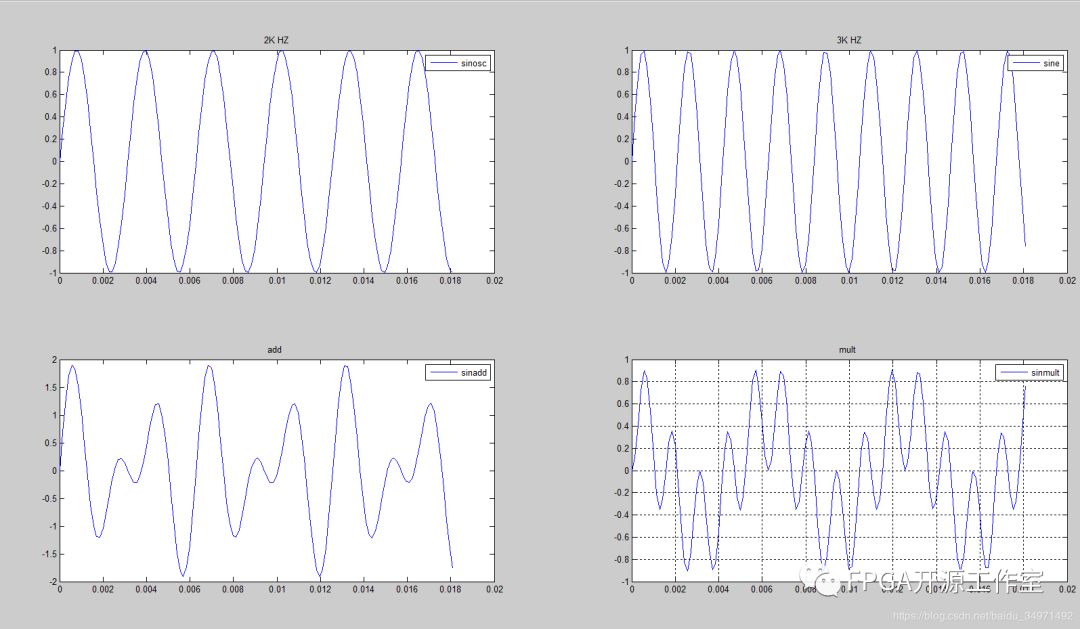1080x629 pixels.
Task: Select the "2K HZ" plot title
Action: point(275,40)
